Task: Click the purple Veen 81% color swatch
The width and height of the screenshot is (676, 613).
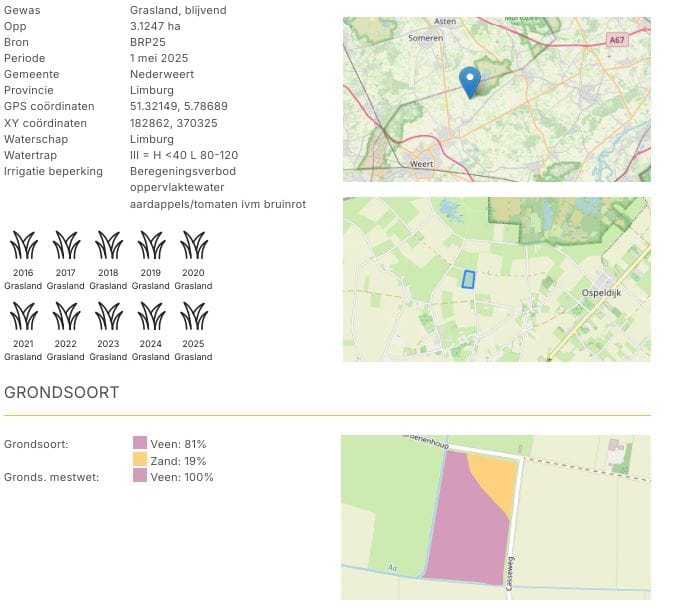Action: (x=139, y=443)
